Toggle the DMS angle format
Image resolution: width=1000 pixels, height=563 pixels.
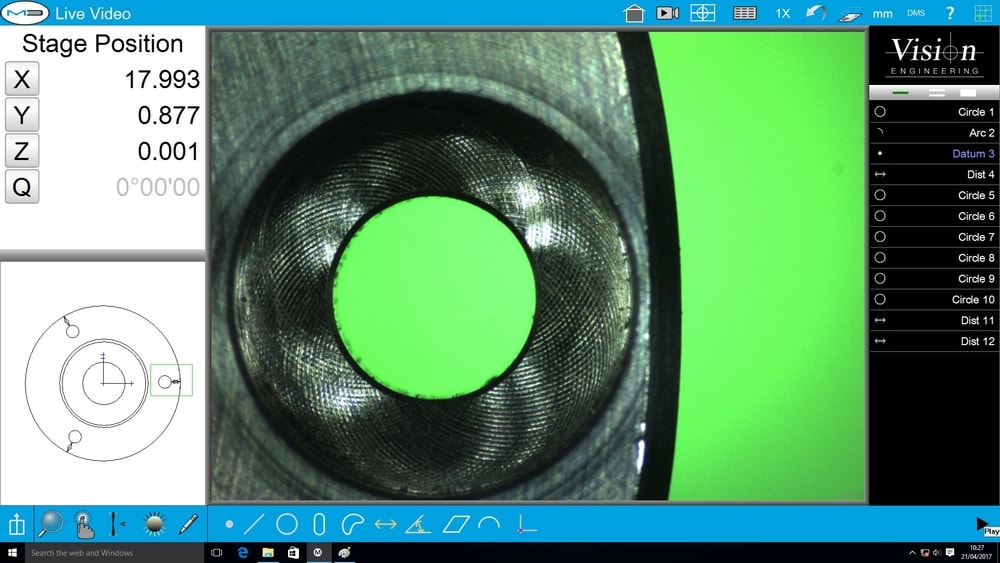[915, 14]
